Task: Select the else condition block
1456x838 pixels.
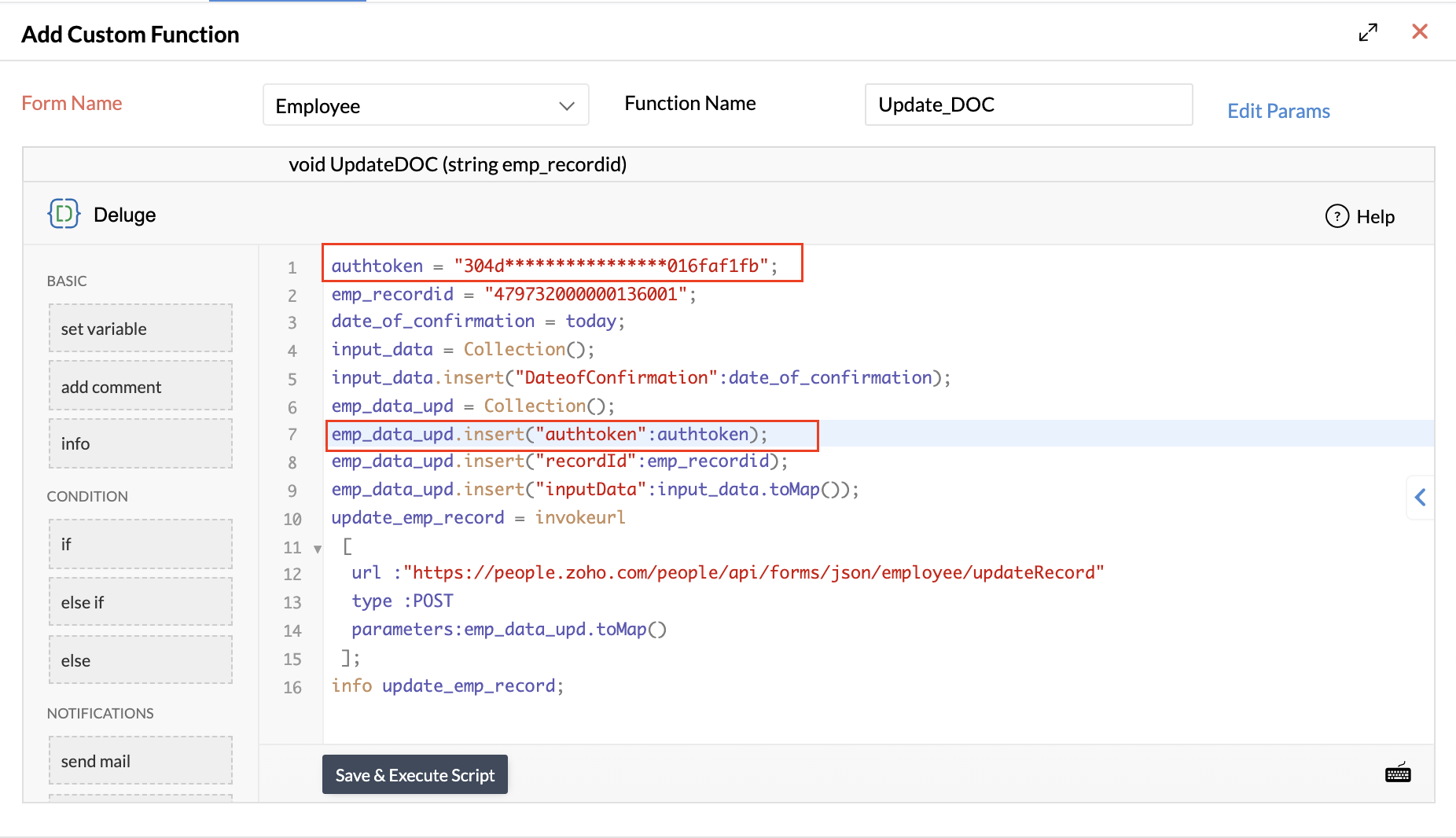Action: click(x=141, y=660)
